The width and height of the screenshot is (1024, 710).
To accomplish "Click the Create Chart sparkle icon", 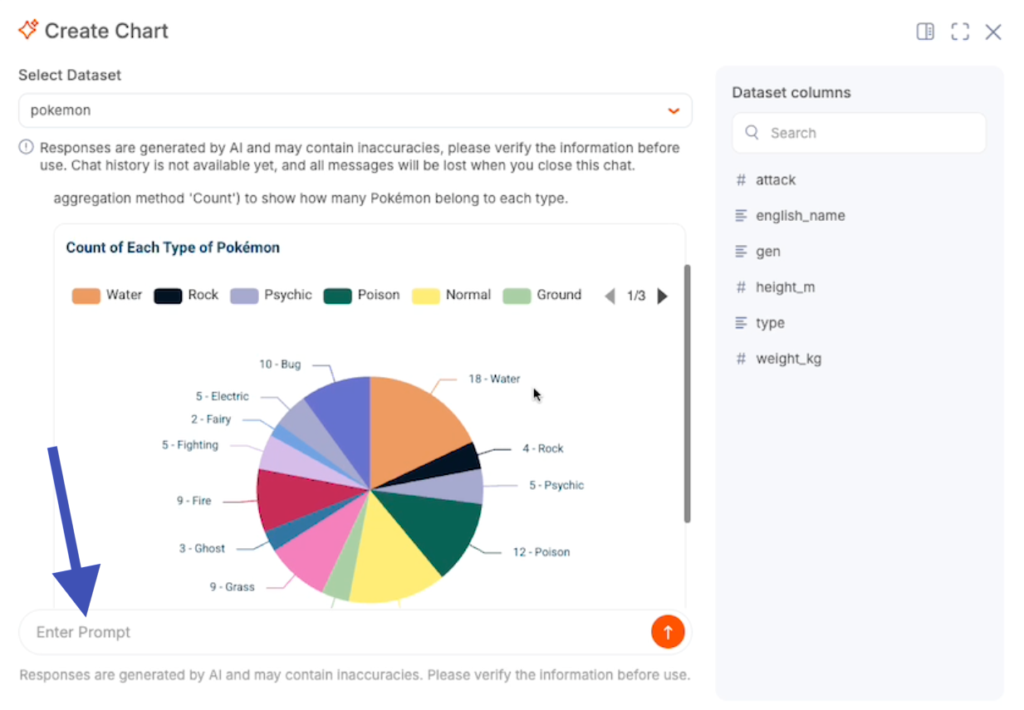I will coord(28,30).
